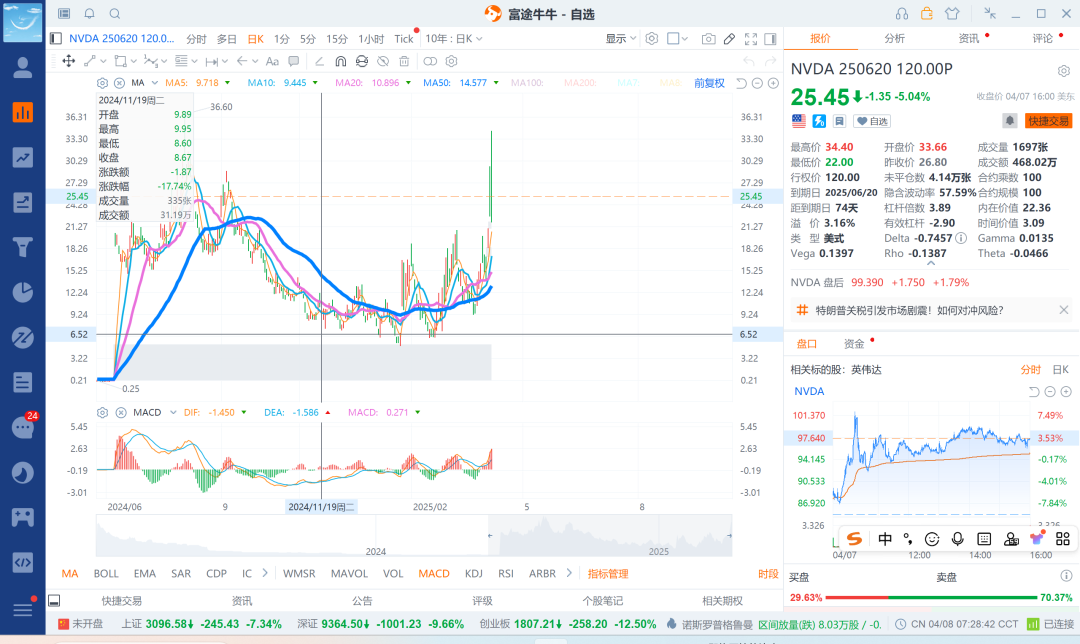Open the game controller sidebar icon
This screenshot has width=1080, height=644.
click(23, 517)
